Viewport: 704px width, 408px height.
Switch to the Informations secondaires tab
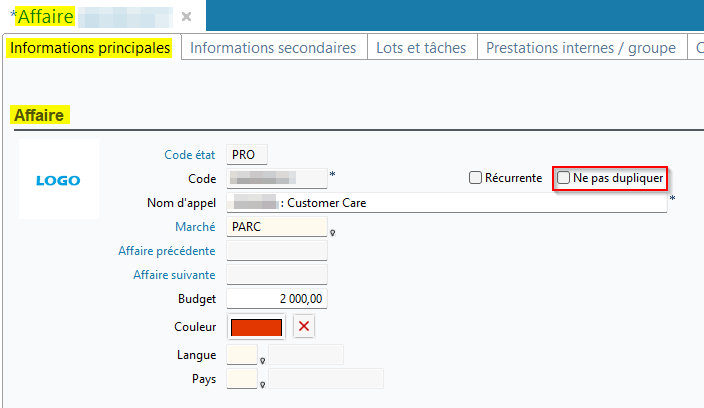coord(273,48)
